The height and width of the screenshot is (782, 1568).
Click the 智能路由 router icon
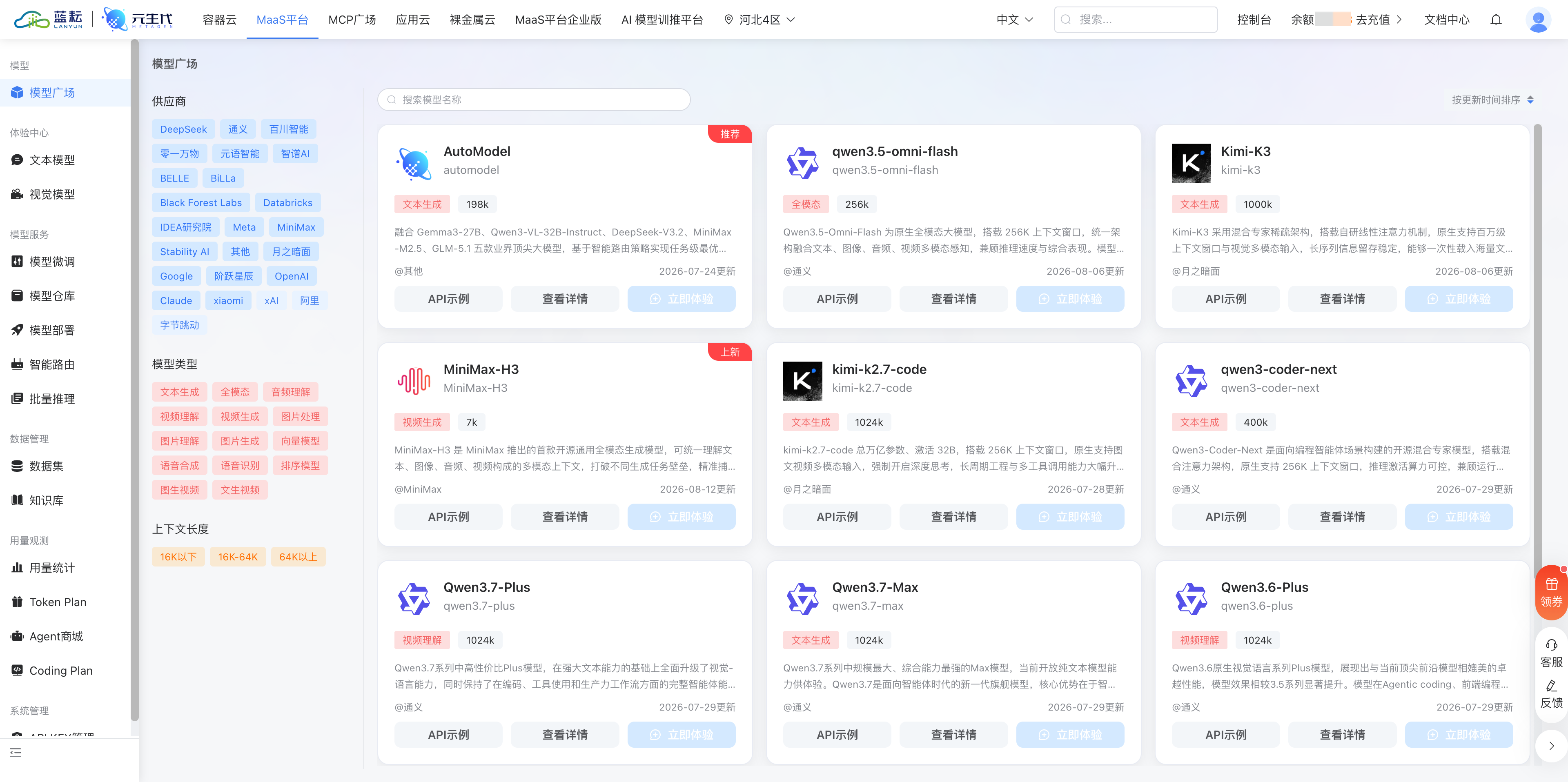(x=17, y=364)
